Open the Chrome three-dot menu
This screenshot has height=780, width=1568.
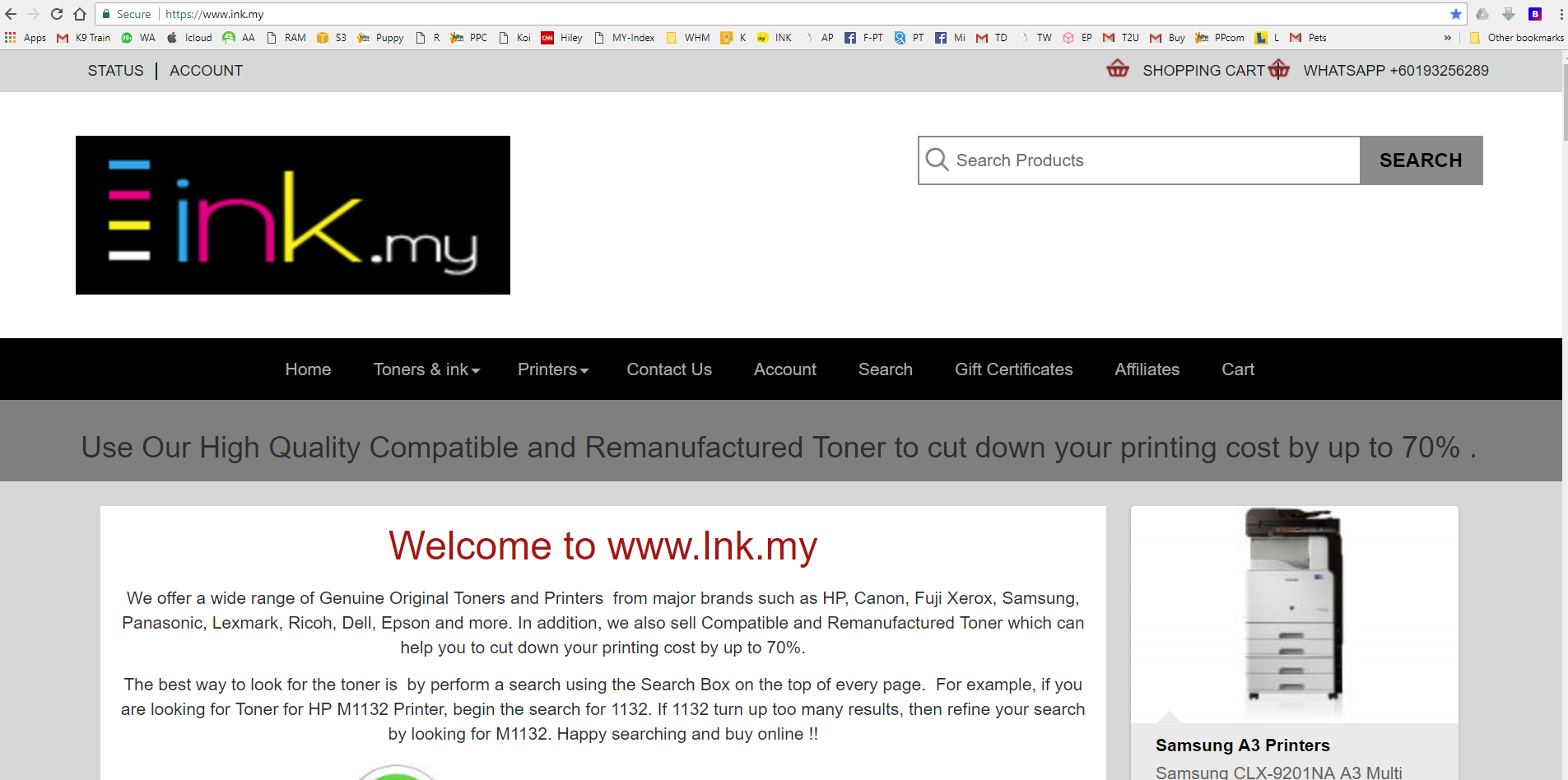[1561, 14]
